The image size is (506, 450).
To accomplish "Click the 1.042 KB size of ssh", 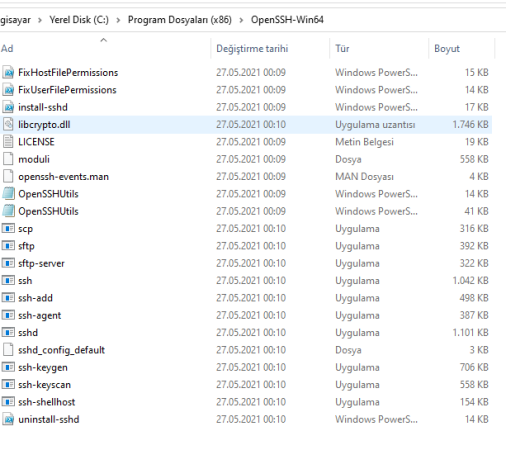I will (470, 280).
